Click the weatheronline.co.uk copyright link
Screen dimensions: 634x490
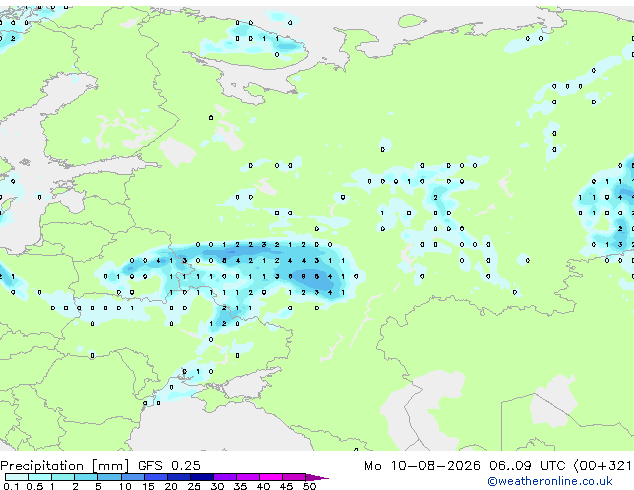point(550,481)
